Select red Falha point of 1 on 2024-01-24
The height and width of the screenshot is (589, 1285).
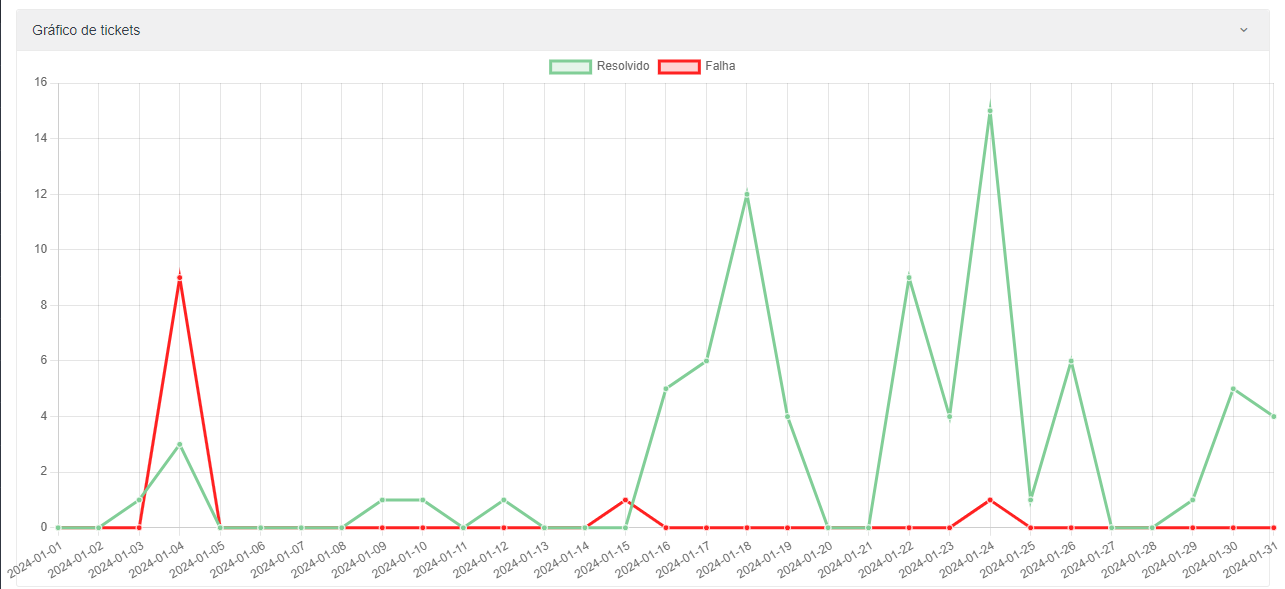point(990,499)
